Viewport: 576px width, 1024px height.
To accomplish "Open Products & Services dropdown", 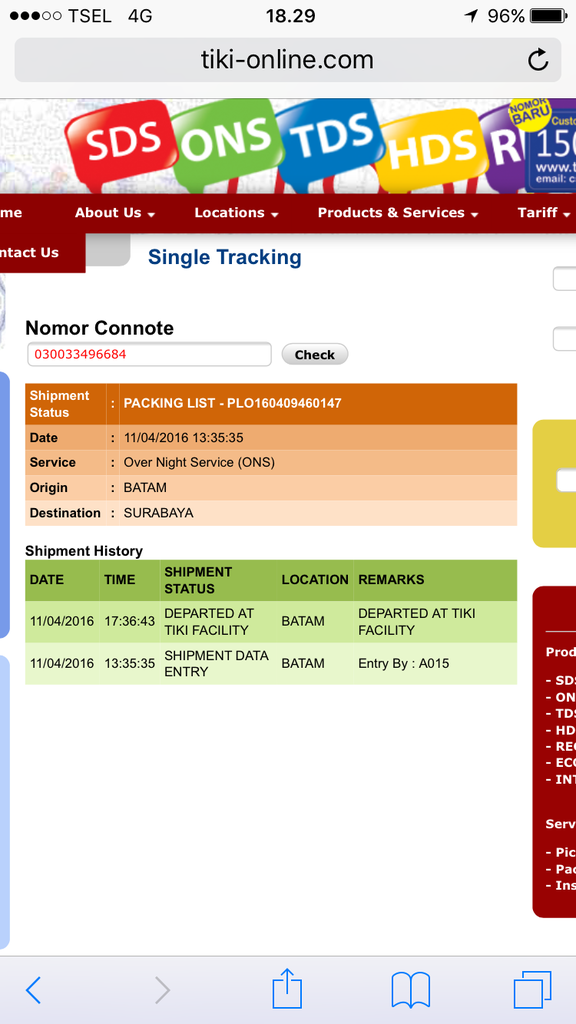I will (x=398, y=213).
